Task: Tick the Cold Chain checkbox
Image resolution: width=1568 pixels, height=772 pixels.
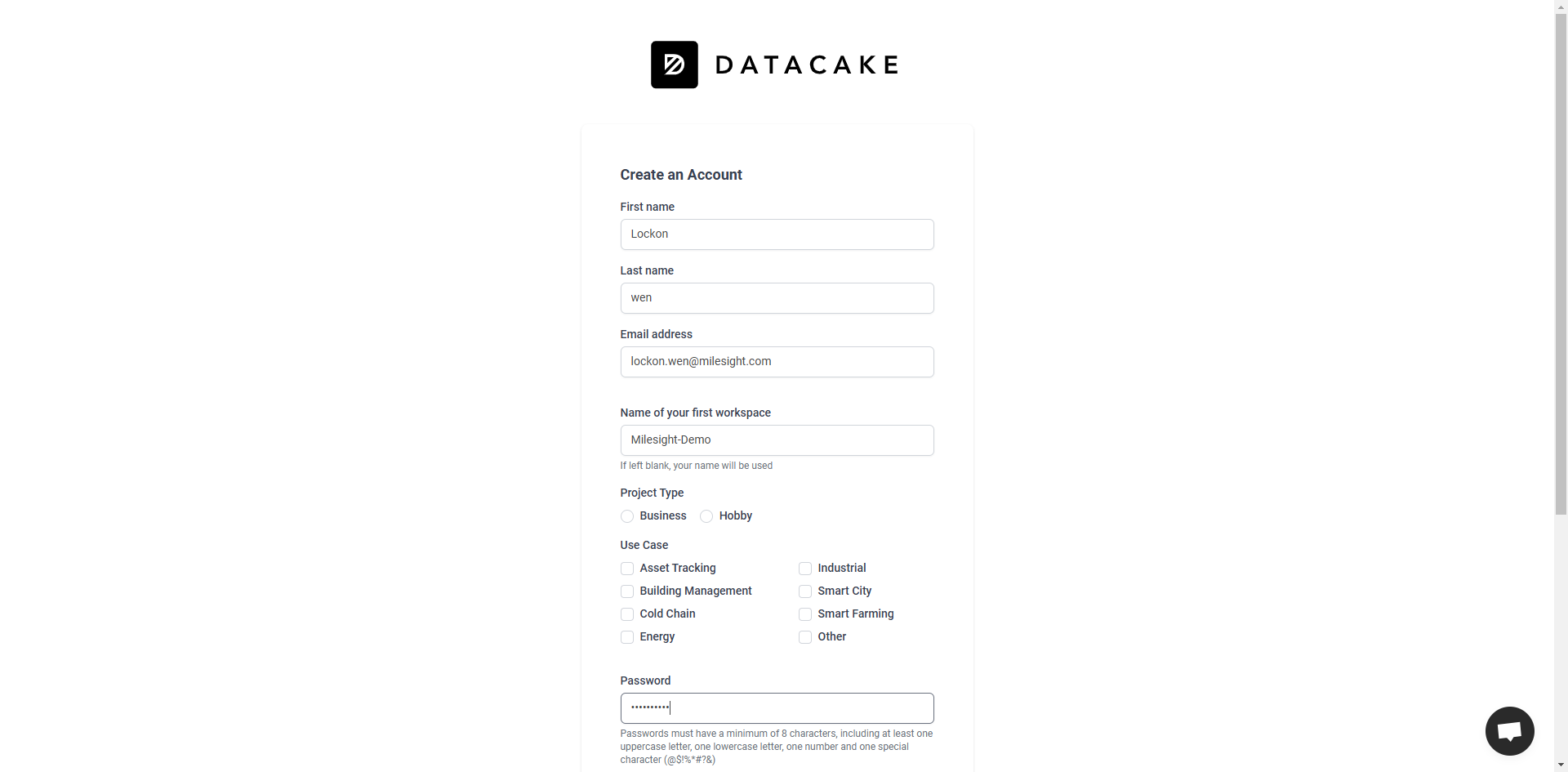Action: [x=626, y=614]
